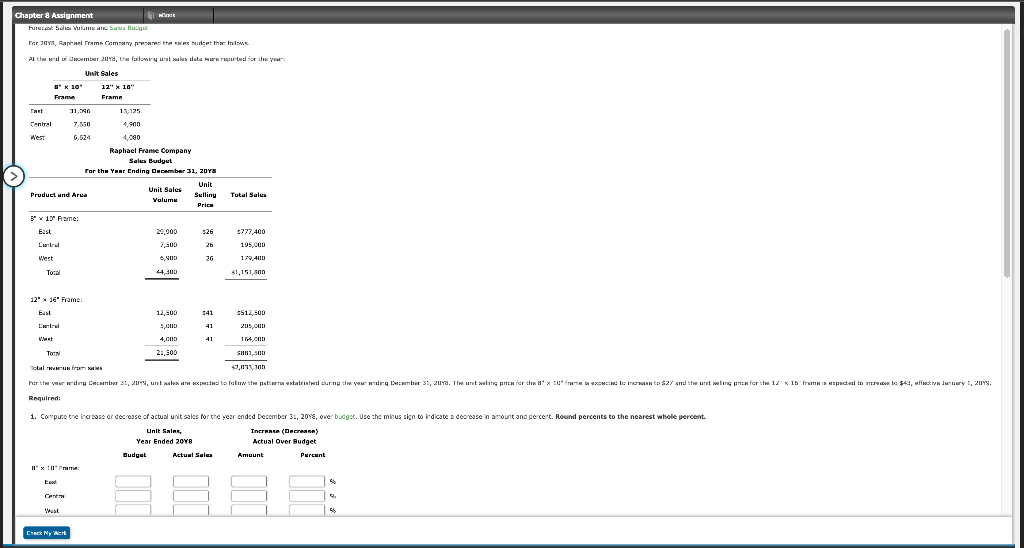Screen dimensions: 1024x548
Task: Open the green Sales Budget link in heading
Action: [129, 28]
